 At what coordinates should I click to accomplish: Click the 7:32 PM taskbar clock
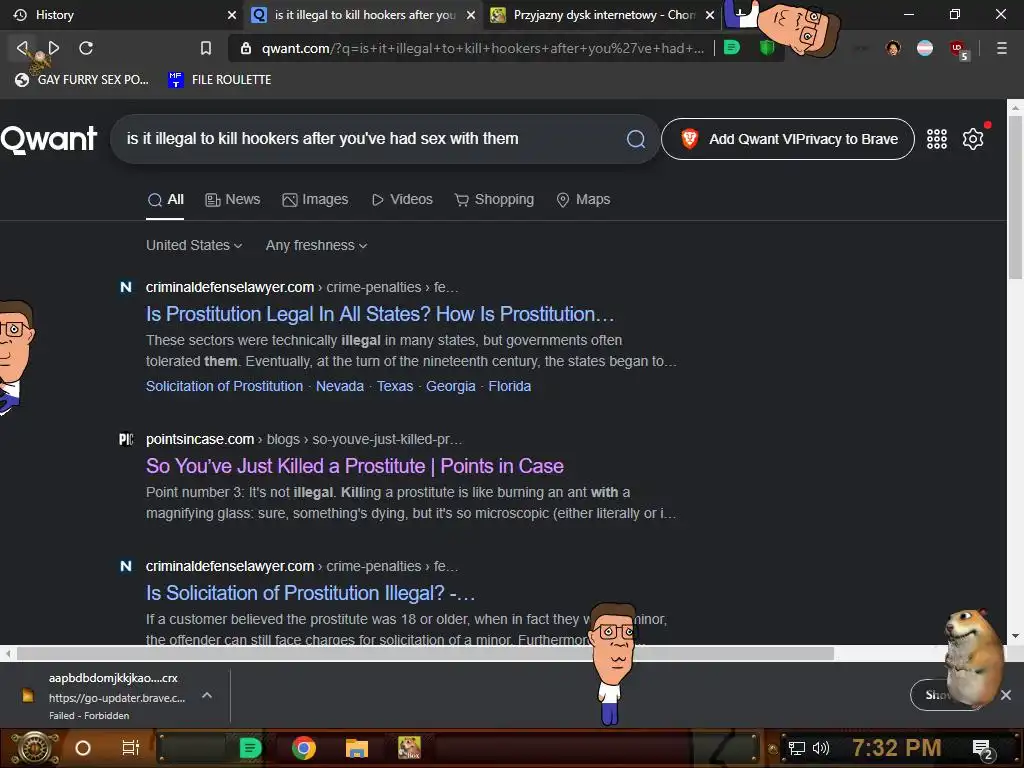coord(896,748)
